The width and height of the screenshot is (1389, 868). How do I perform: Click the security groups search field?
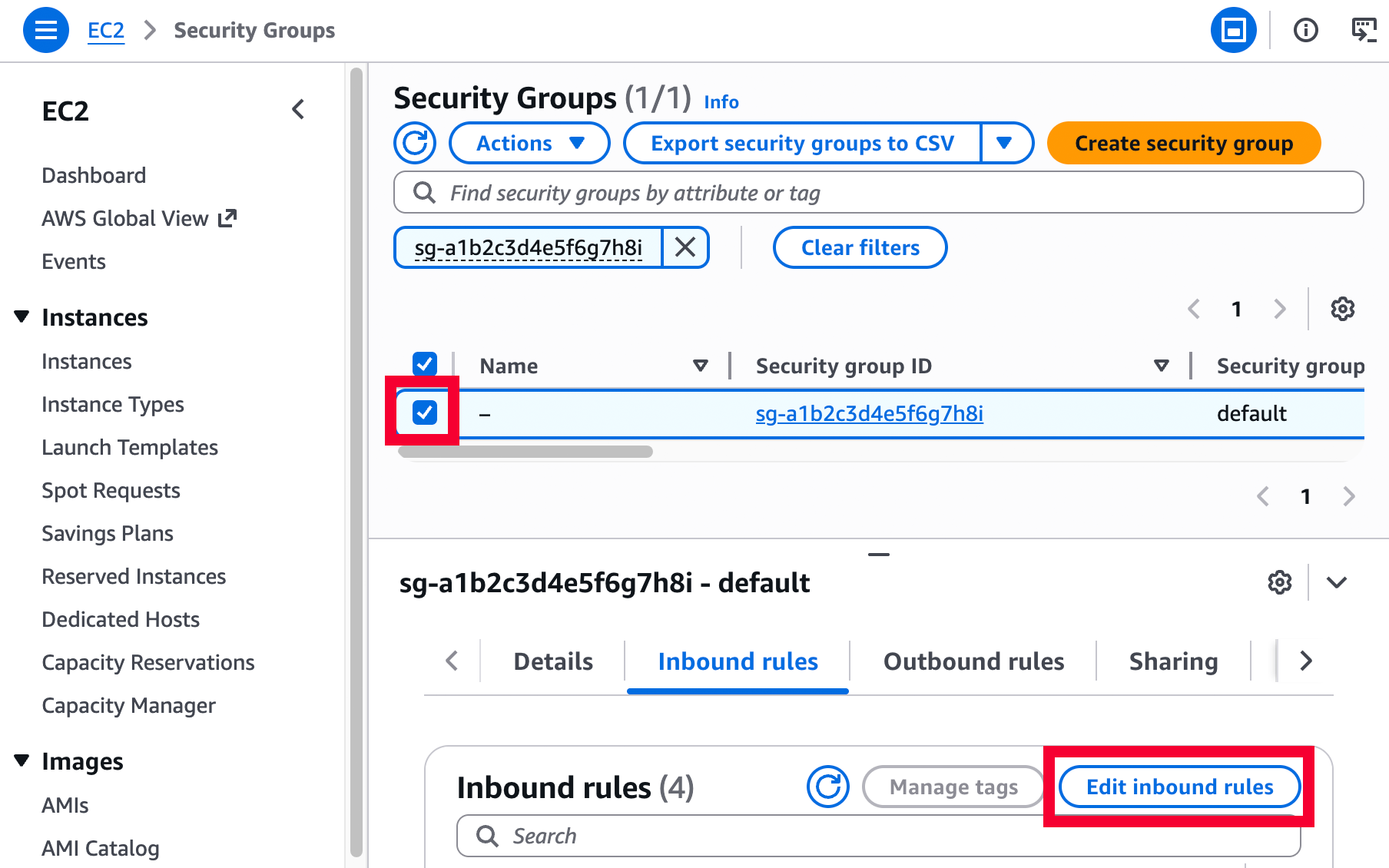coord(878,193)
